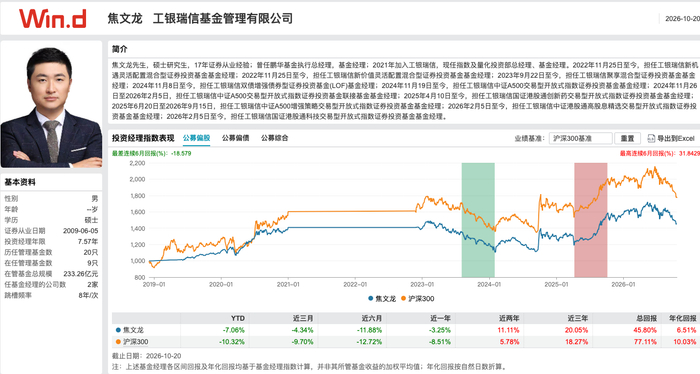This screenshot has width=700, height=374.
Task: Click 跳槽频率 value 8年/次
Action: click(x=88, y=295)
